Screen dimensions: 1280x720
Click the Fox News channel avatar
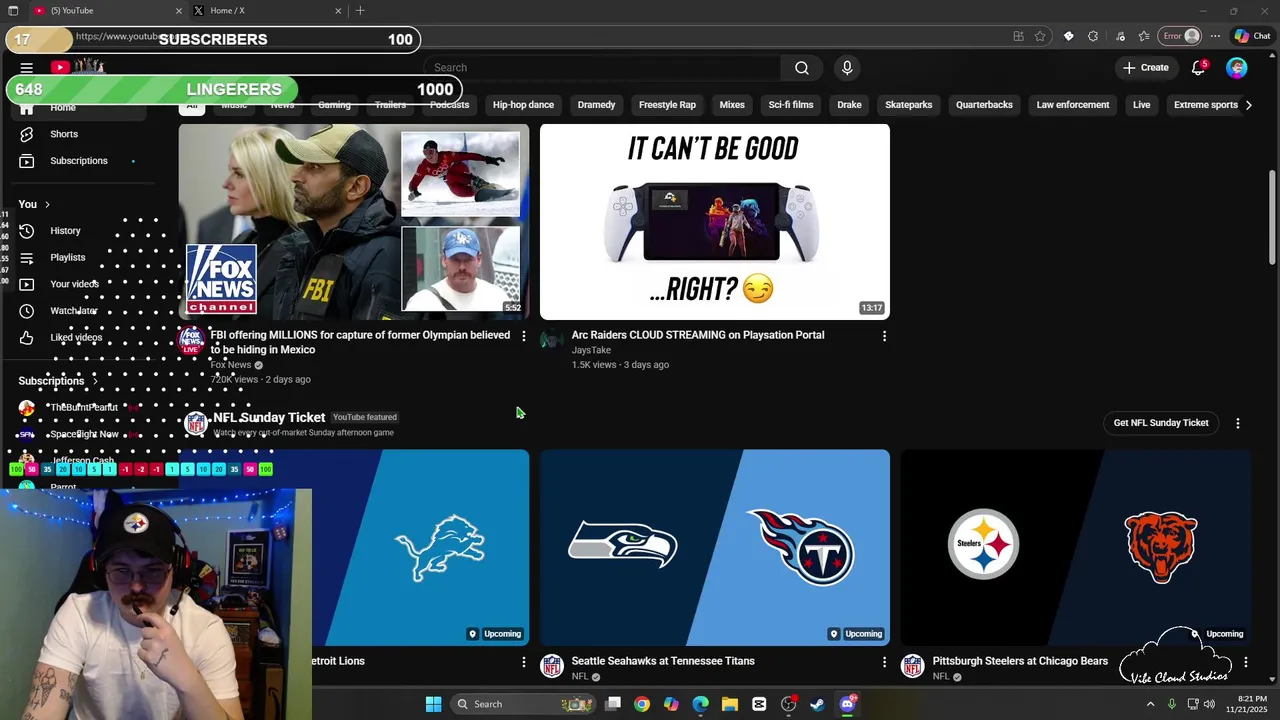tap(191, 341)
